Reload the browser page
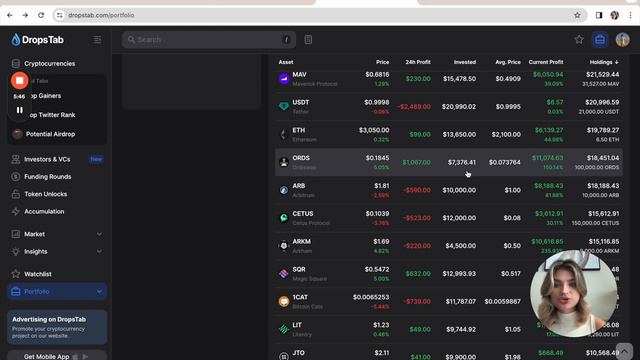 41,15
